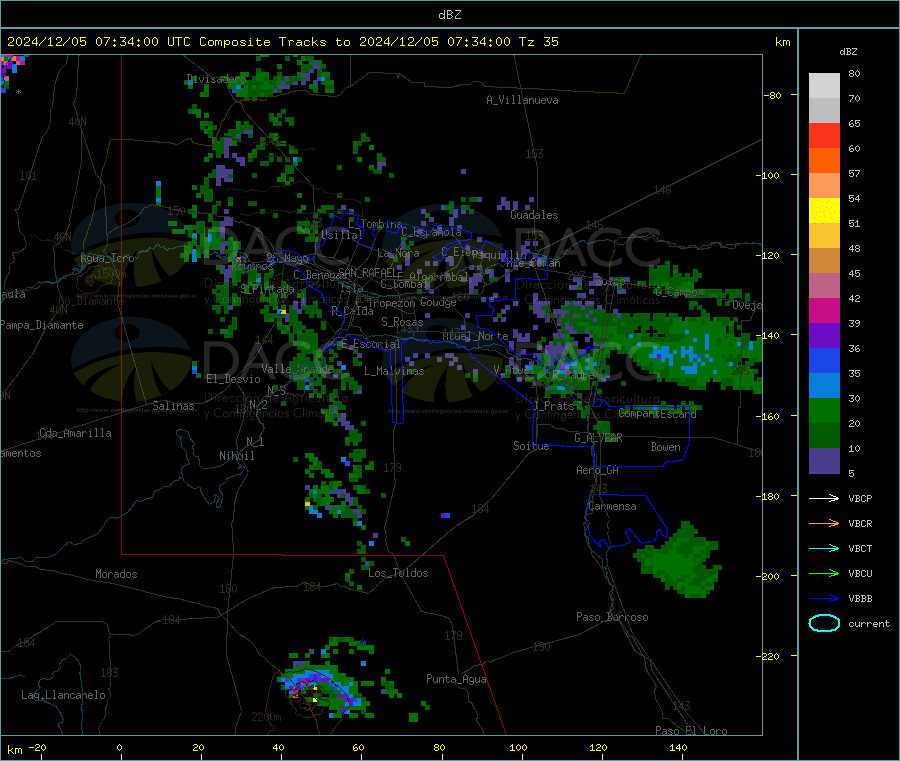900x761 pixels.
Task: Click the 100 km x-axis tick label
Action: pyautogui.click(x=518, y=747)
